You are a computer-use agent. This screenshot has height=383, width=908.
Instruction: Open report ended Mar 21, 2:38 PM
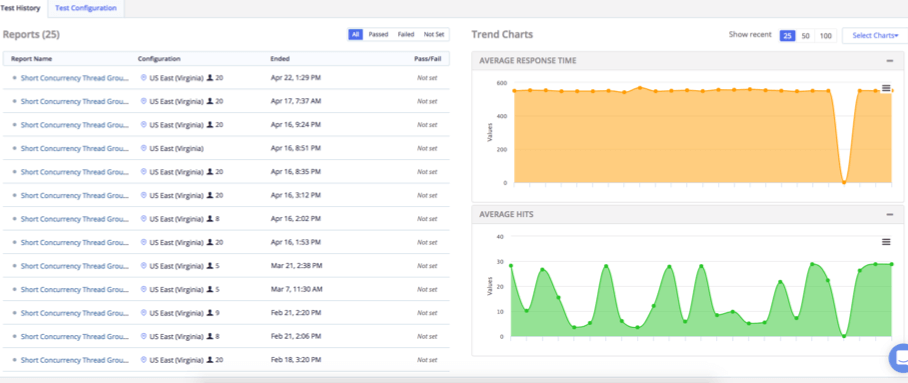click(74, 266)
